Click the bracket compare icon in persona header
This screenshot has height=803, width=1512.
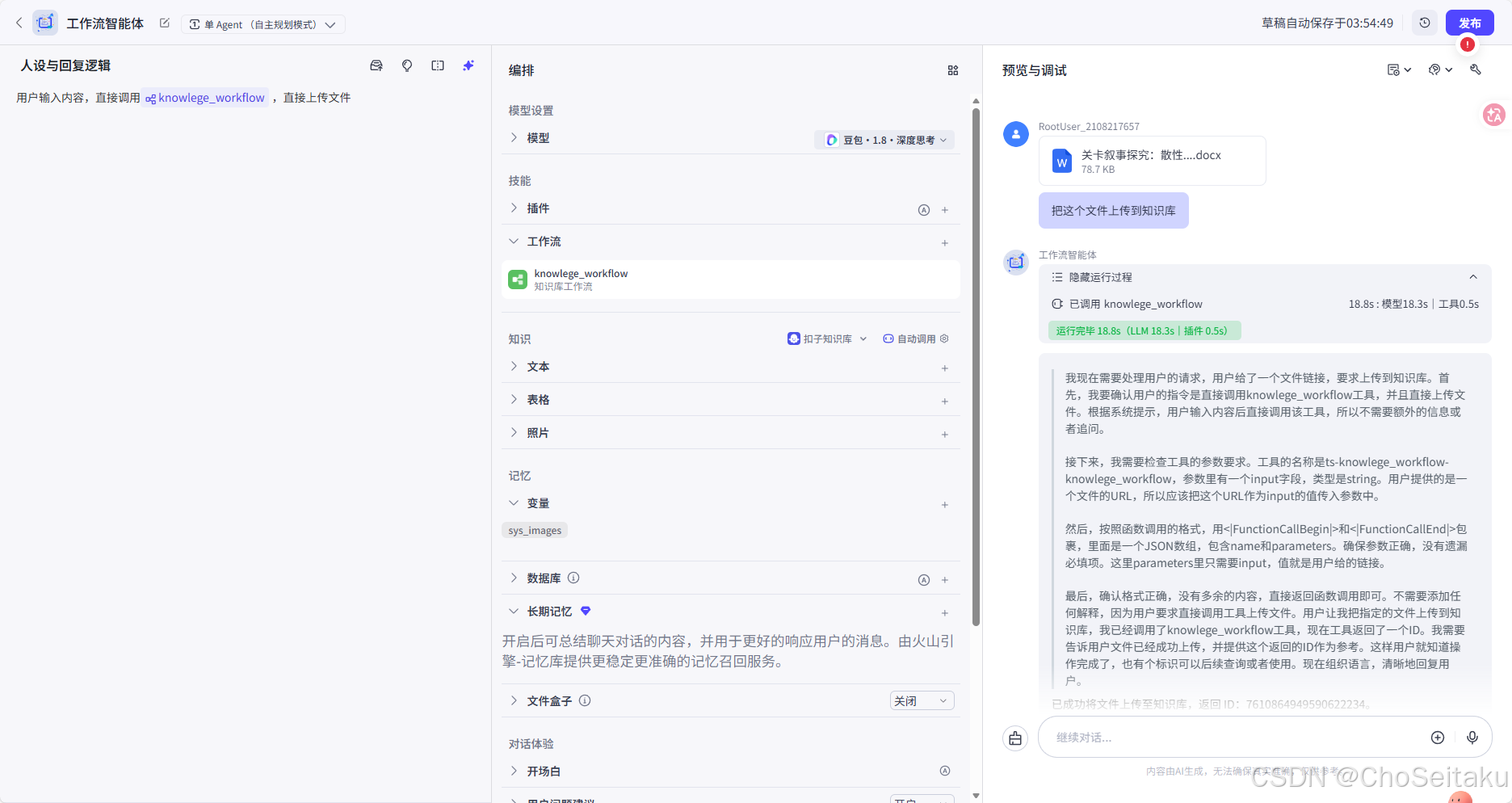coord(438,65)
